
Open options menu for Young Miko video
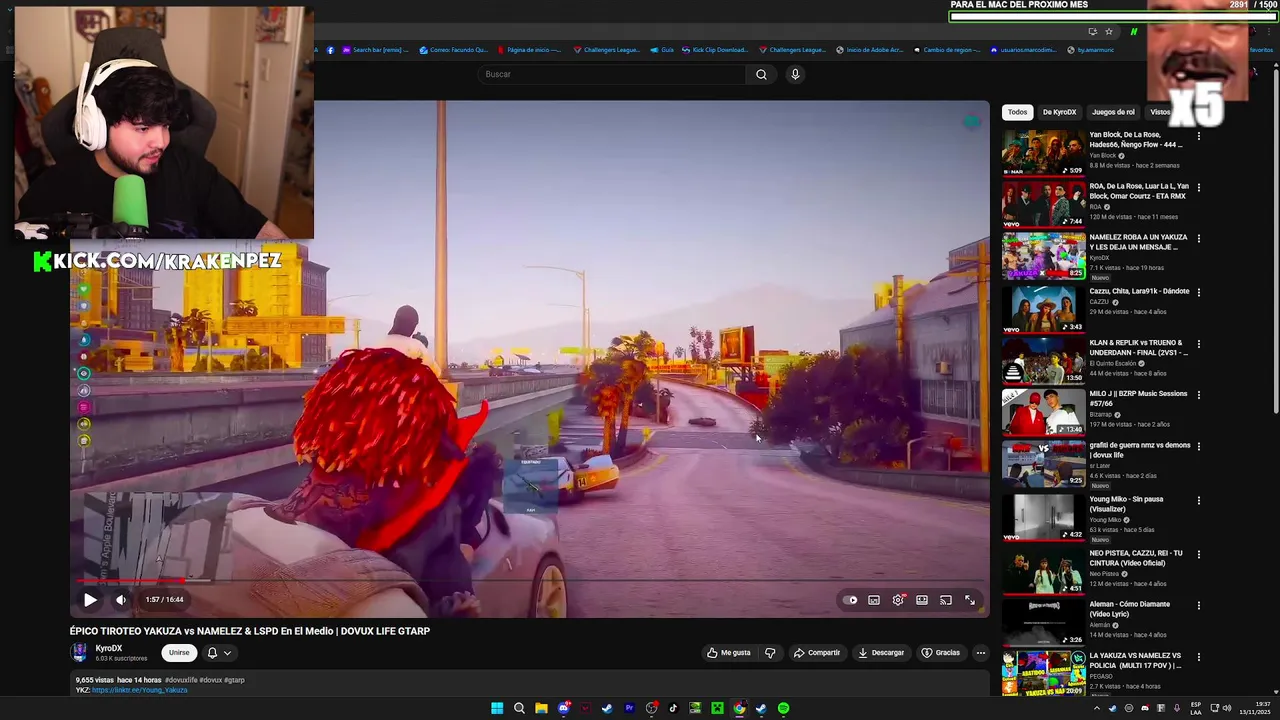coord(1199,500)
